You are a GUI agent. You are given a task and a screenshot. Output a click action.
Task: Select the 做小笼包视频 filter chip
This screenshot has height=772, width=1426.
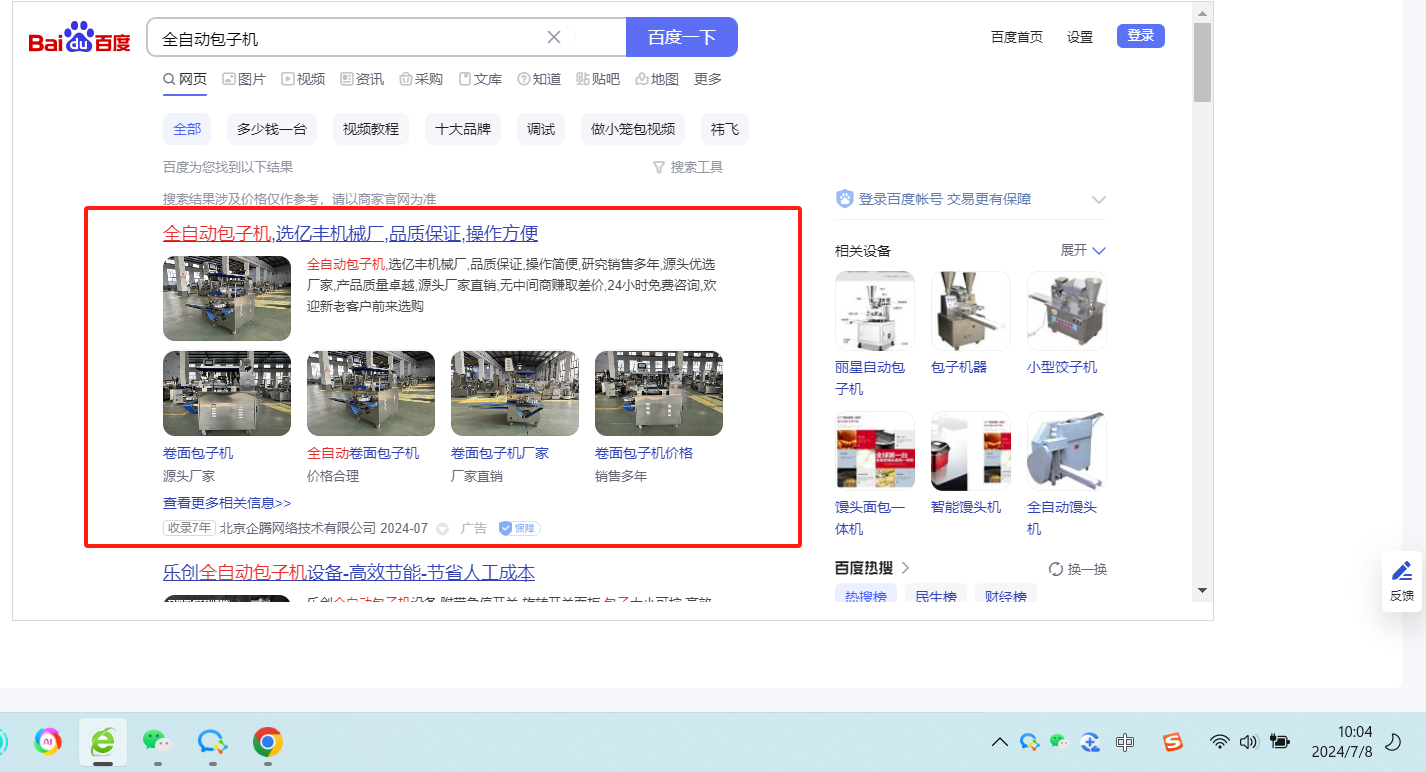click(633, 129)
